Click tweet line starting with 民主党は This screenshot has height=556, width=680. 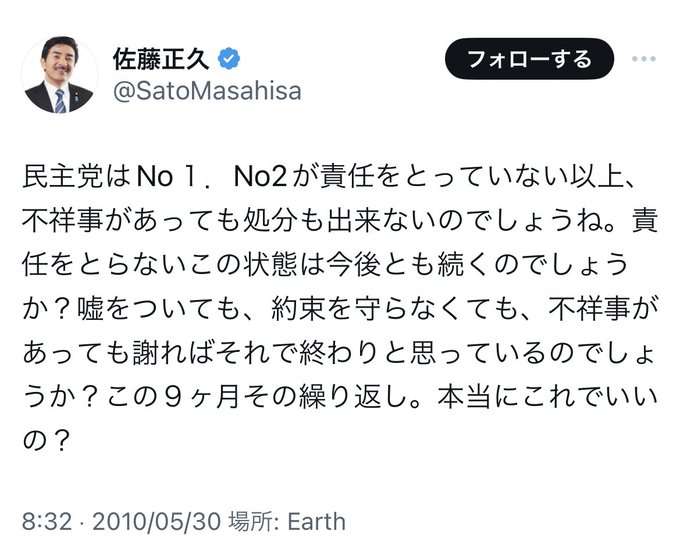coord(329,177)
